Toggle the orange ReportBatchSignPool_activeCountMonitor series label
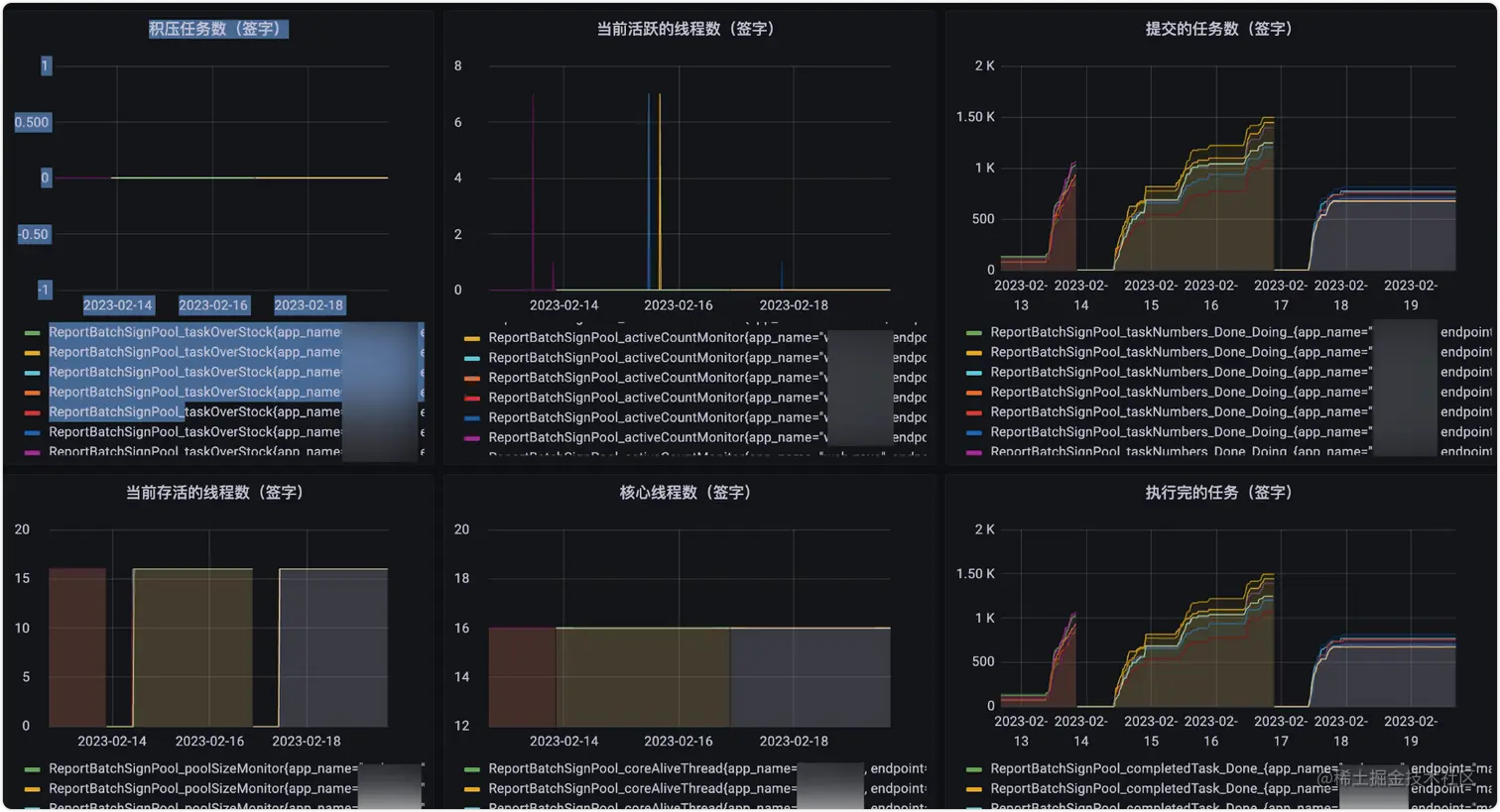Image resolution: width=1500 pixels, height=812 pixels. pos(658,377)
